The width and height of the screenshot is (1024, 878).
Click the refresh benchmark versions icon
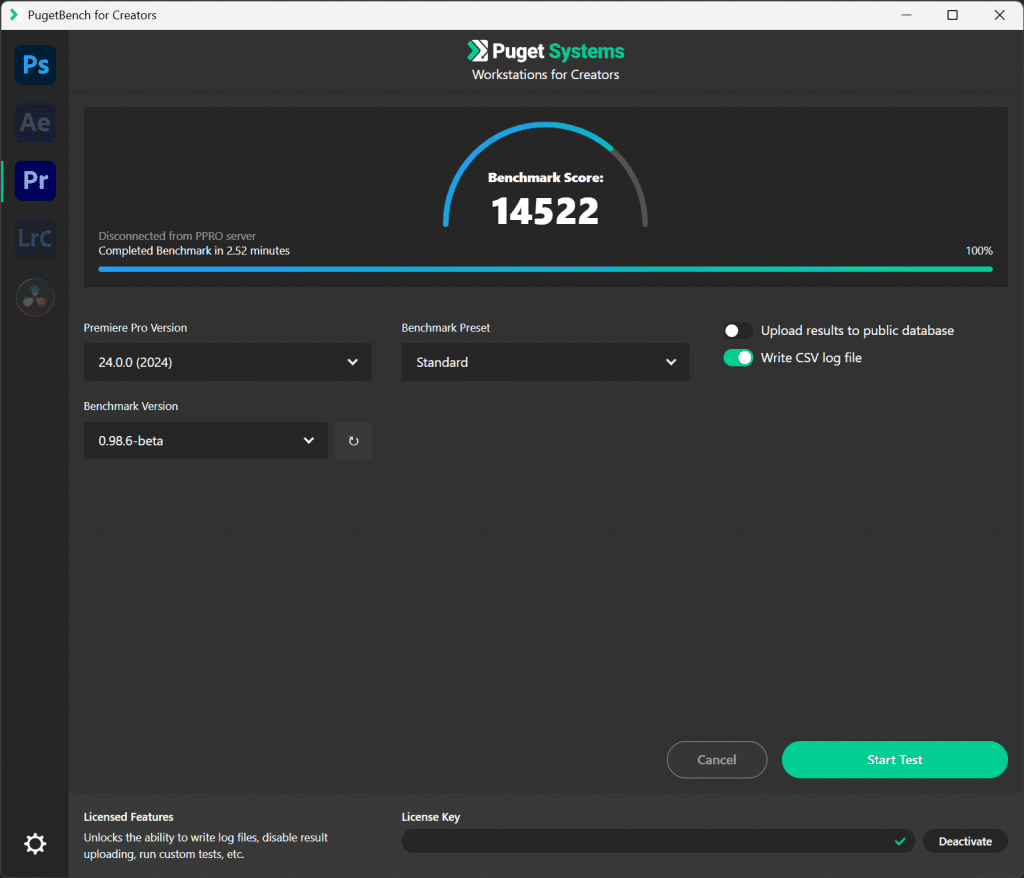pos(353,441)
